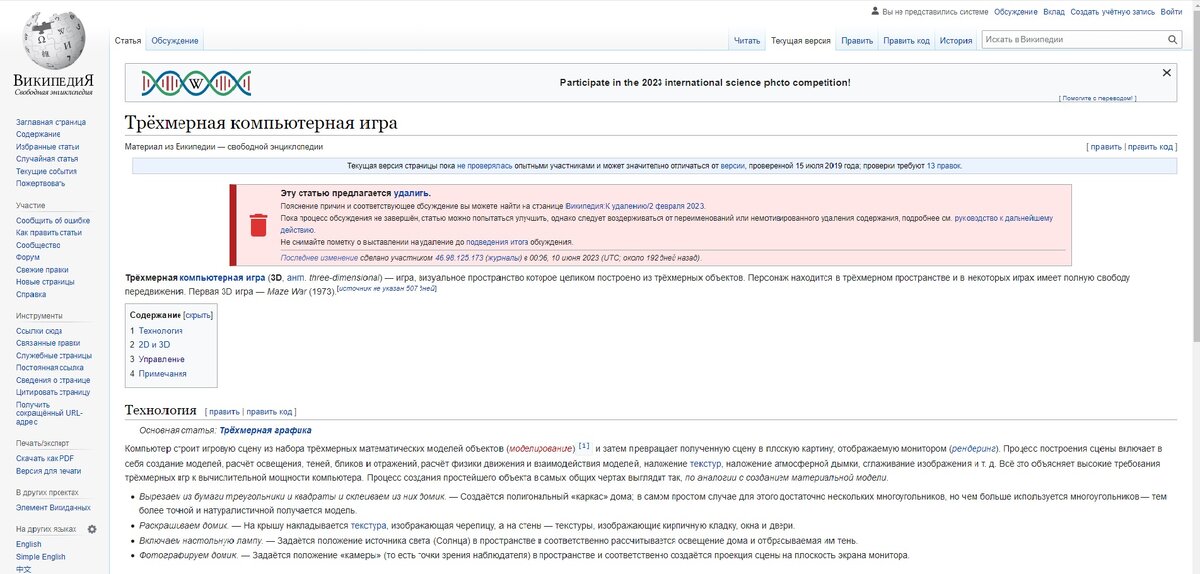This screenshot has width=1200, height=574.
Task: Switch to the English language version
Action: (29, 544)
